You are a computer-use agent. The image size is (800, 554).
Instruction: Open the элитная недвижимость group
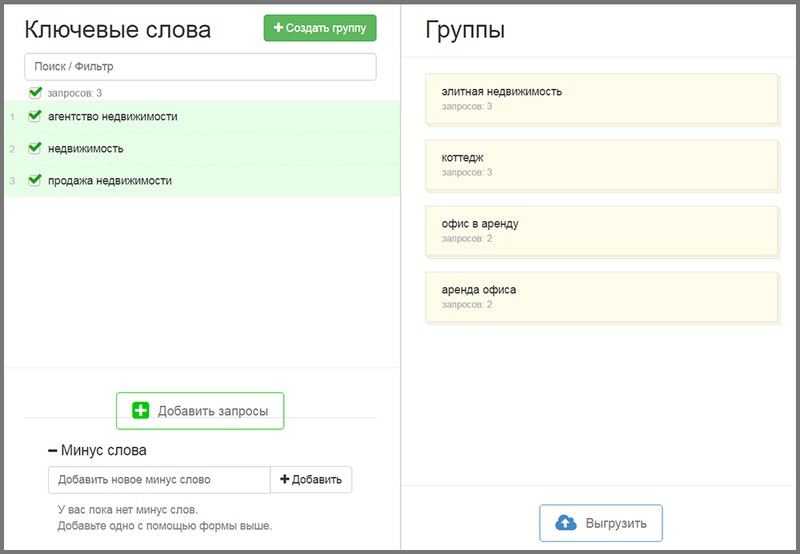pos(601,98)
